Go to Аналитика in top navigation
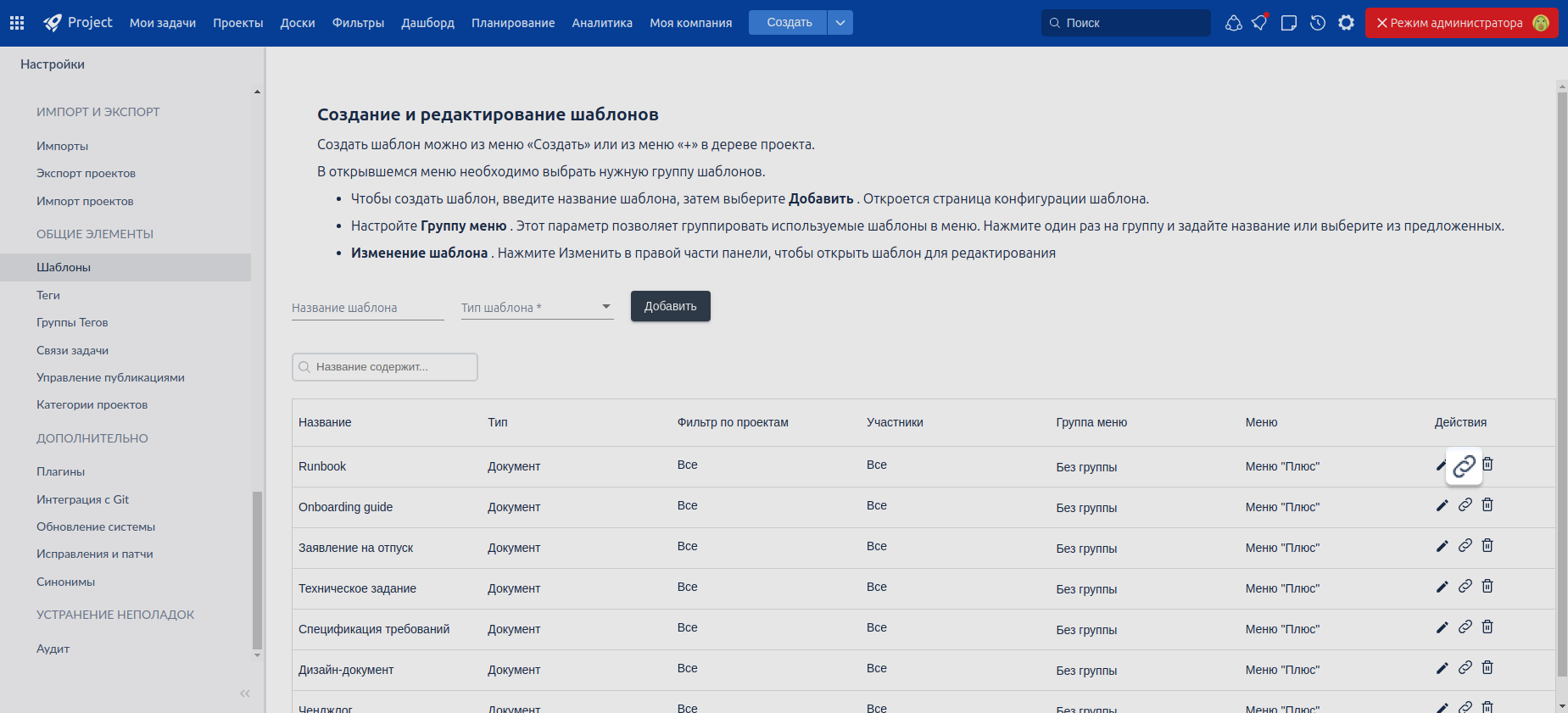 pyautogui.click(x=601, y=23)
